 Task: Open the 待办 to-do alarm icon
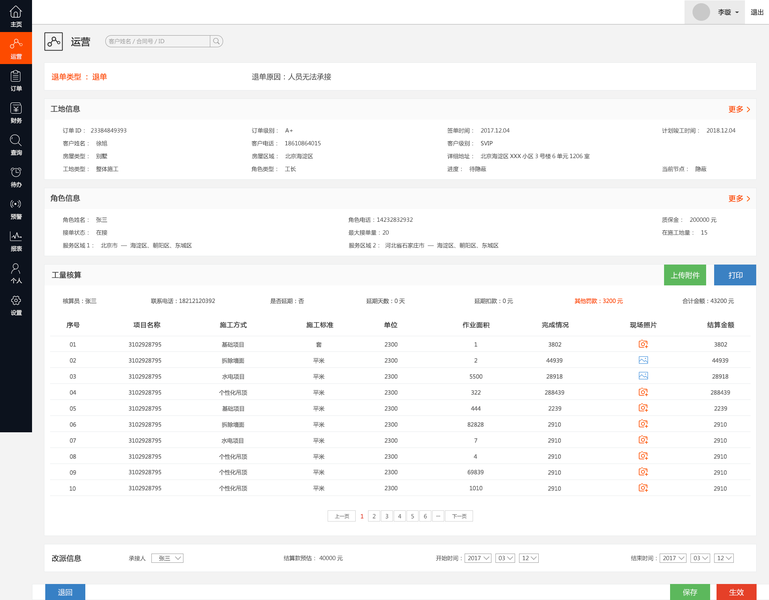[x=16, y=176]
